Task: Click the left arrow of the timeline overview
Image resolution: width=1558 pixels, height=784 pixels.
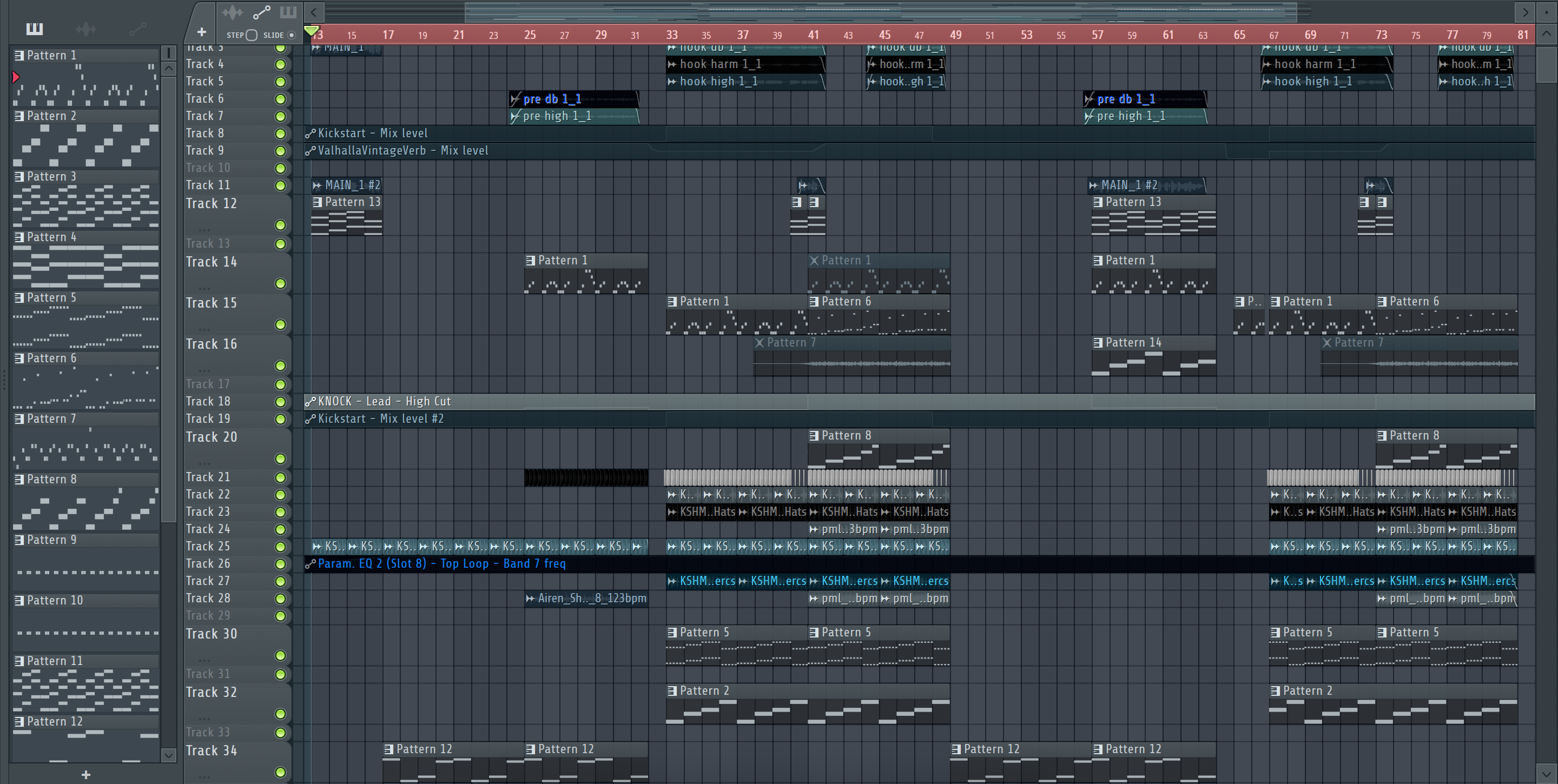Action: (x=313, y=11)
